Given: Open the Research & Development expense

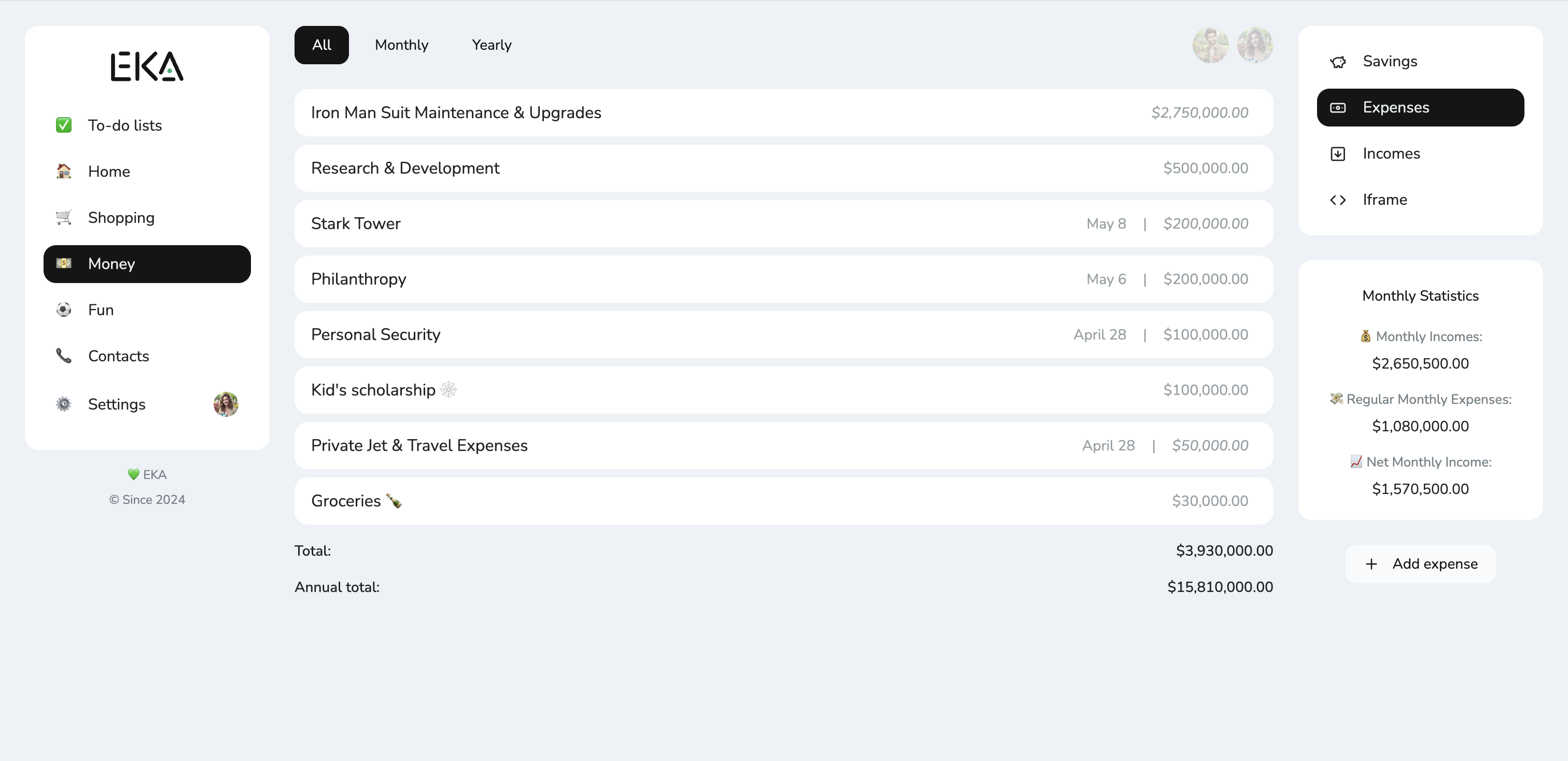Looking at the screenshot, I should (x=783, y=168).
